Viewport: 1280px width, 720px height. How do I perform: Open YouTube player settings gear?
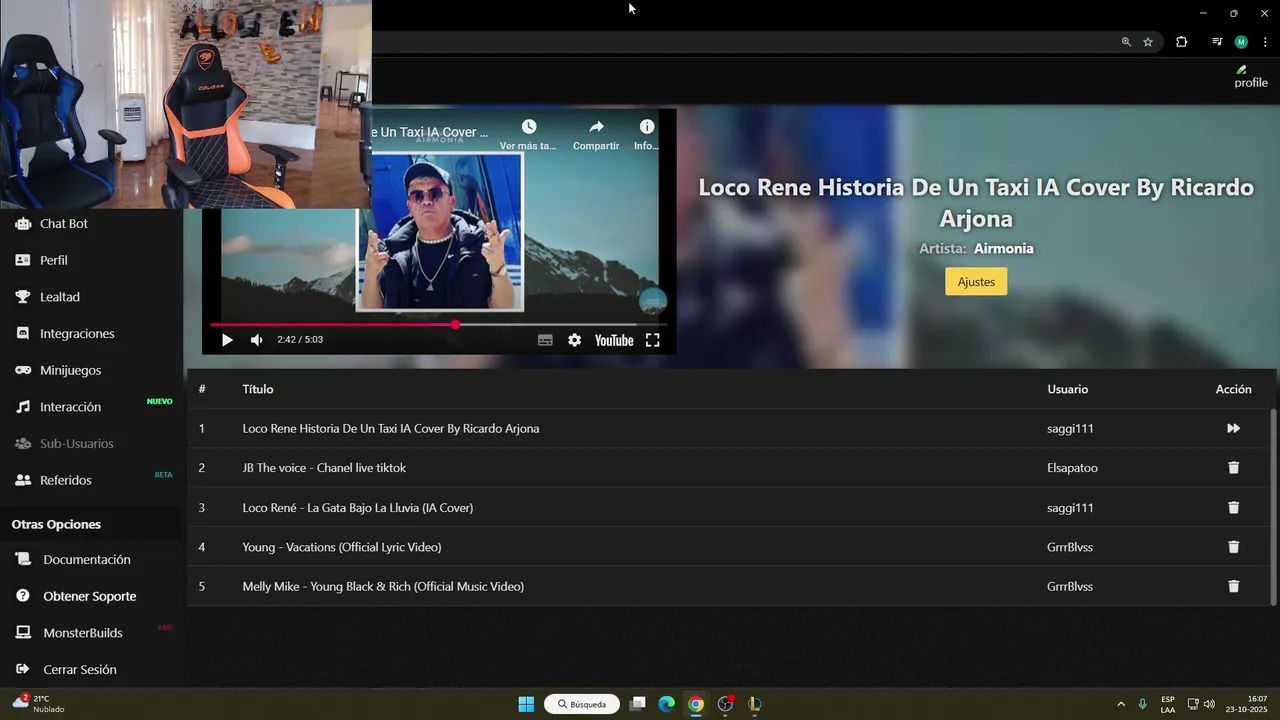(x=574, y=340)
